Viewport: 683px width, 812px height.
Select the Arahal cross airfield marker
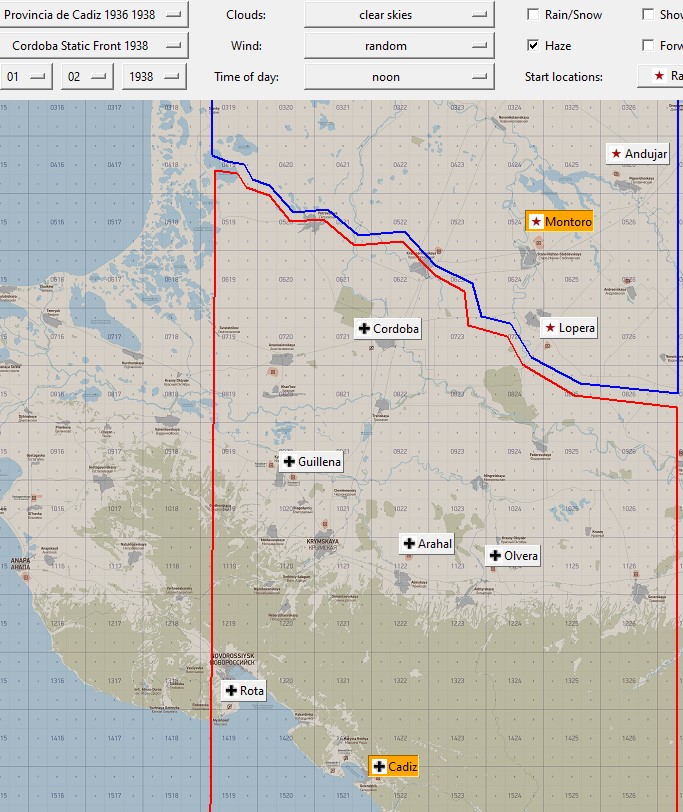point(427,544)
